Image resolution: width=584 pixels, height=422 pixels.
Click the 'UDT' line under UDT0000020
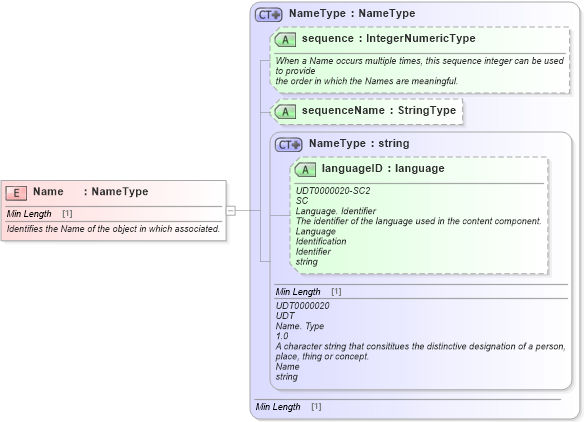[x=285, y=316]
